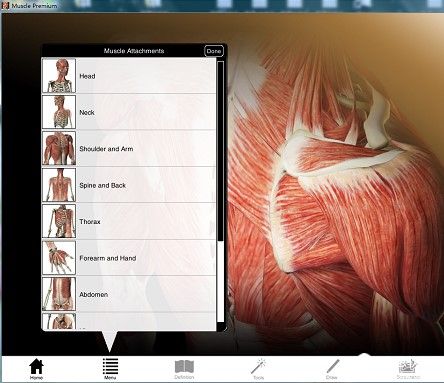Open the Abdomen entry

pos(129,294)
